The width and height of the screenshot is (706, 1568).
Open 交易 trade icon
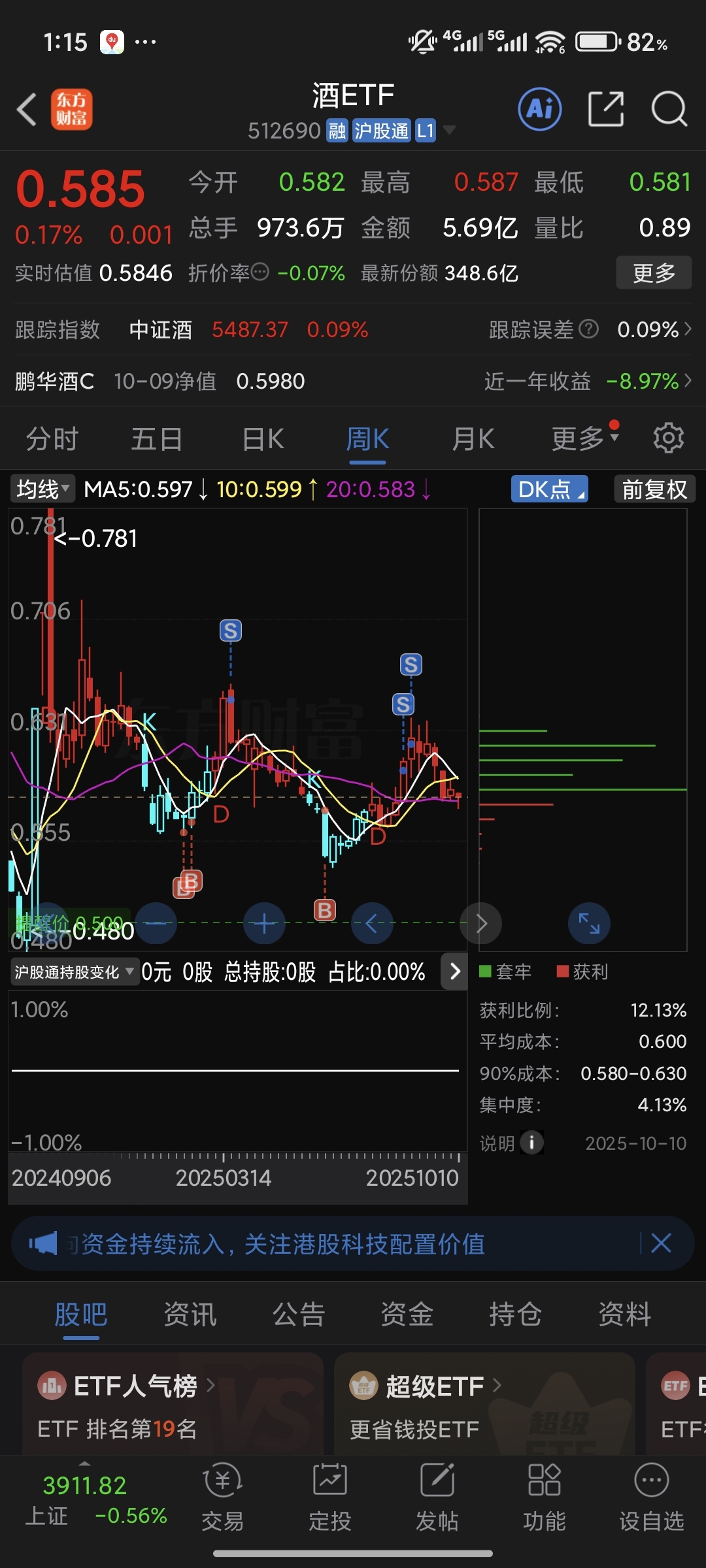click(x=222, y=1497)
